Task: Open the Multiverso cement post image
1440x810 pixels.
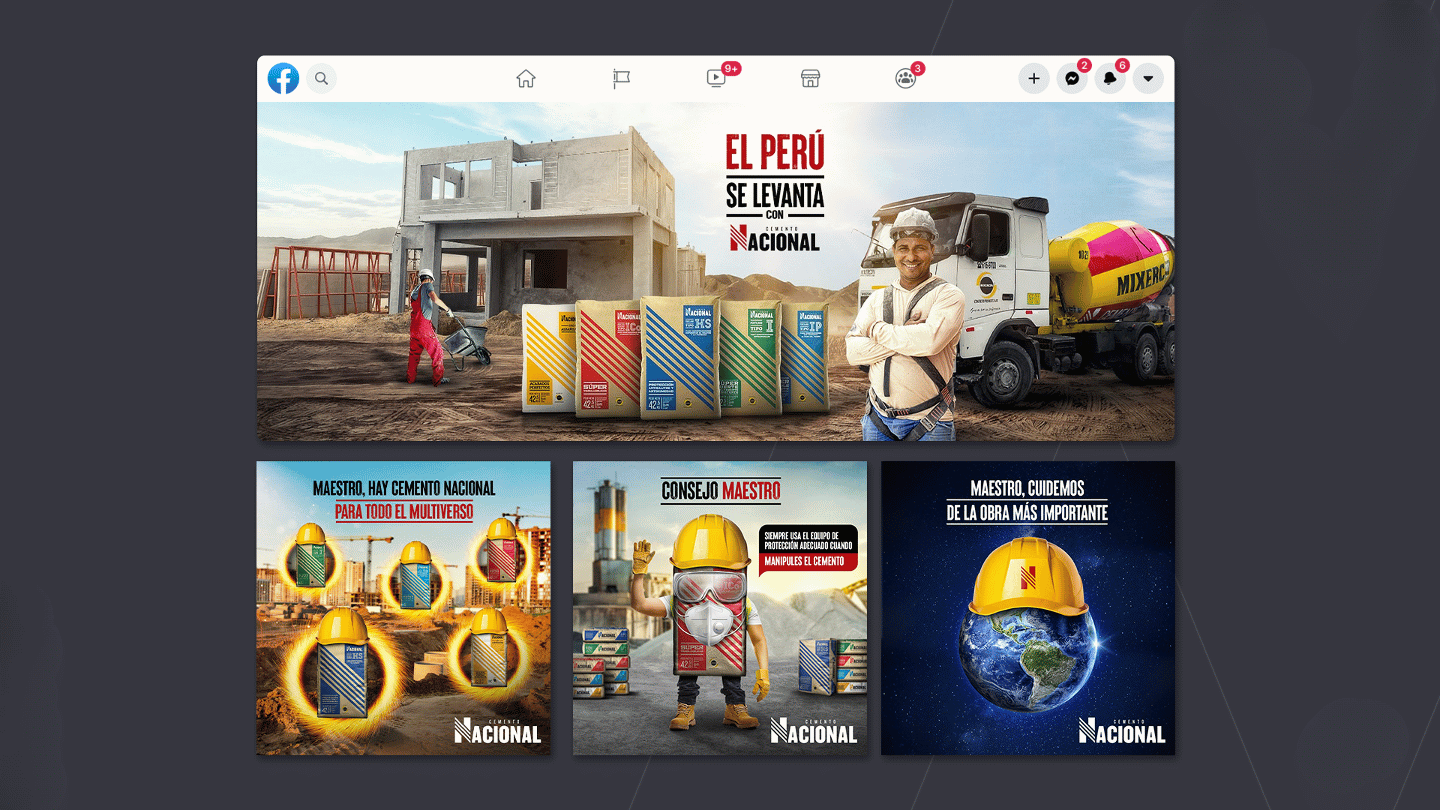Action: [404, 608]
